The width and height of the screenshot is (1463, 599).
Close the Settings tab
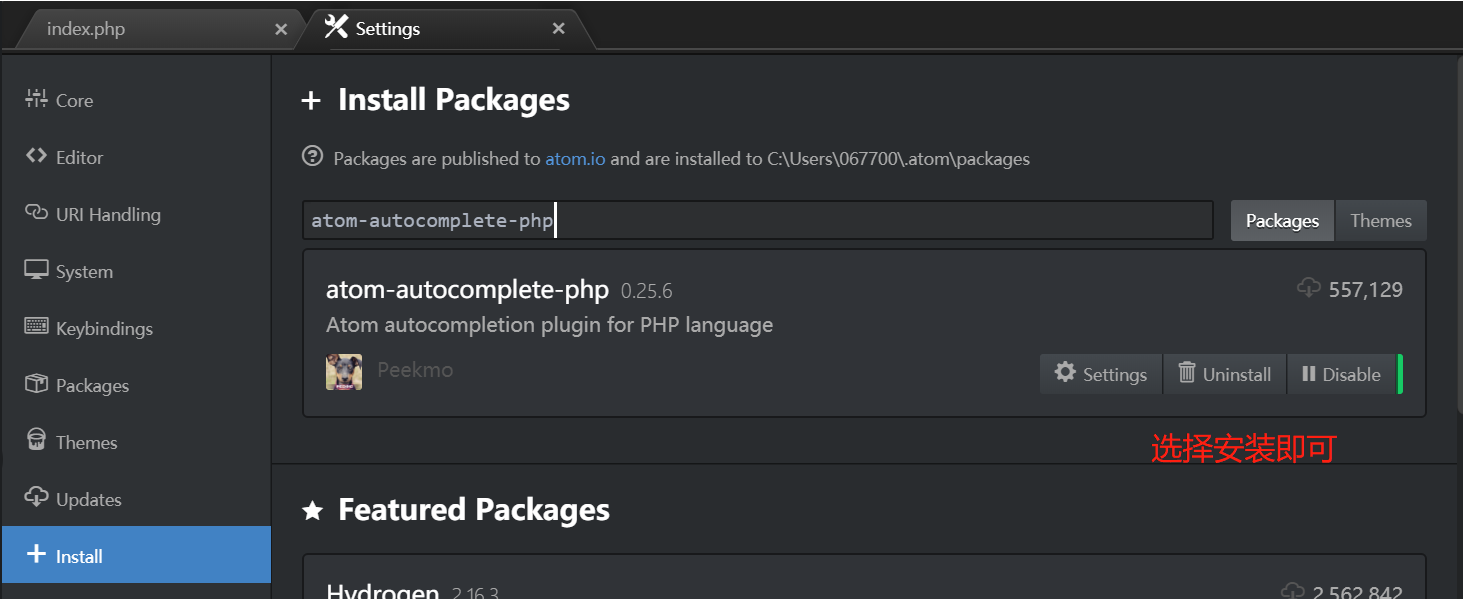point(559,29)
